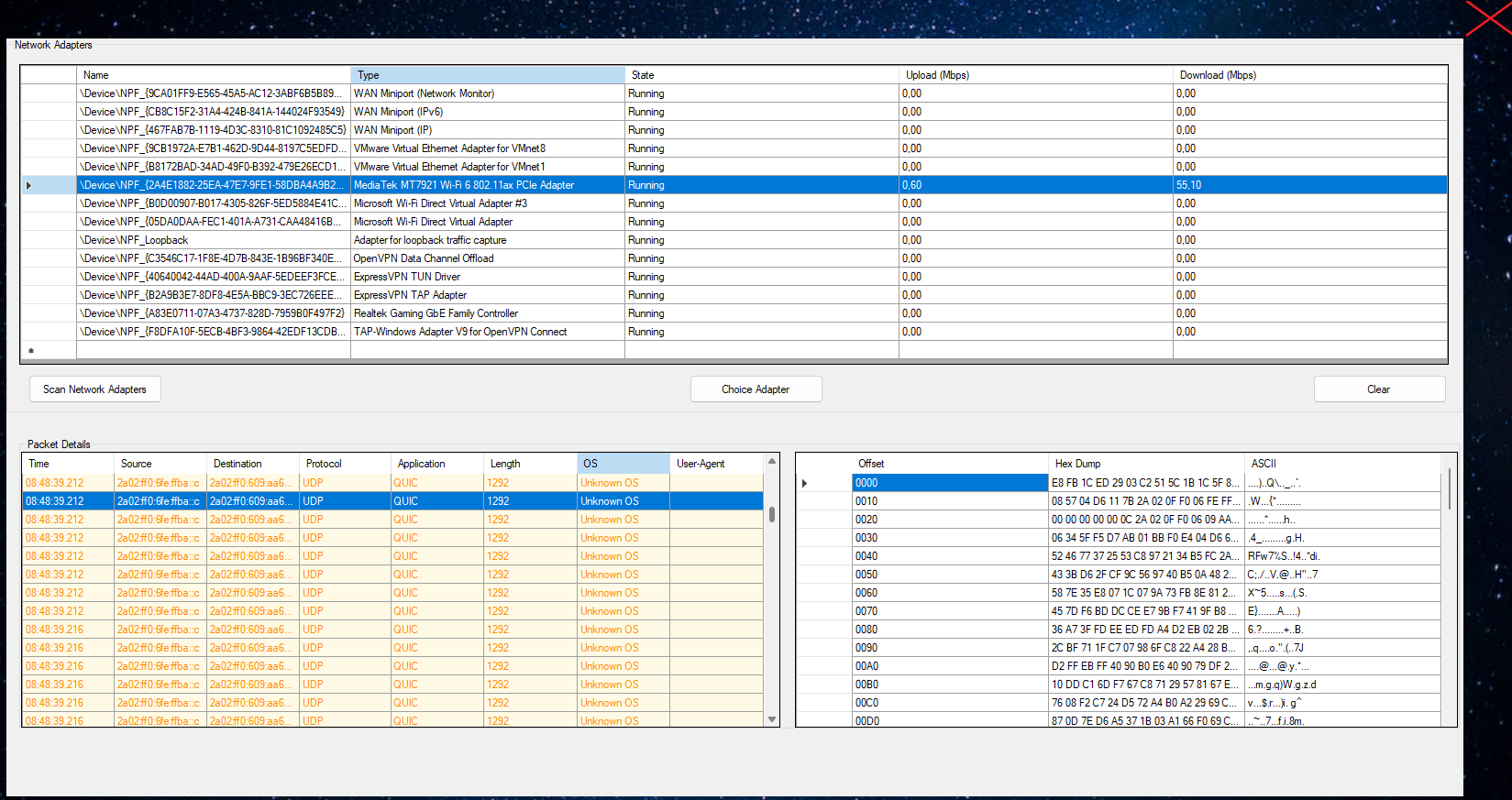
Task: Click the Download (Mbps) column header
Action: click(1309, 75)
